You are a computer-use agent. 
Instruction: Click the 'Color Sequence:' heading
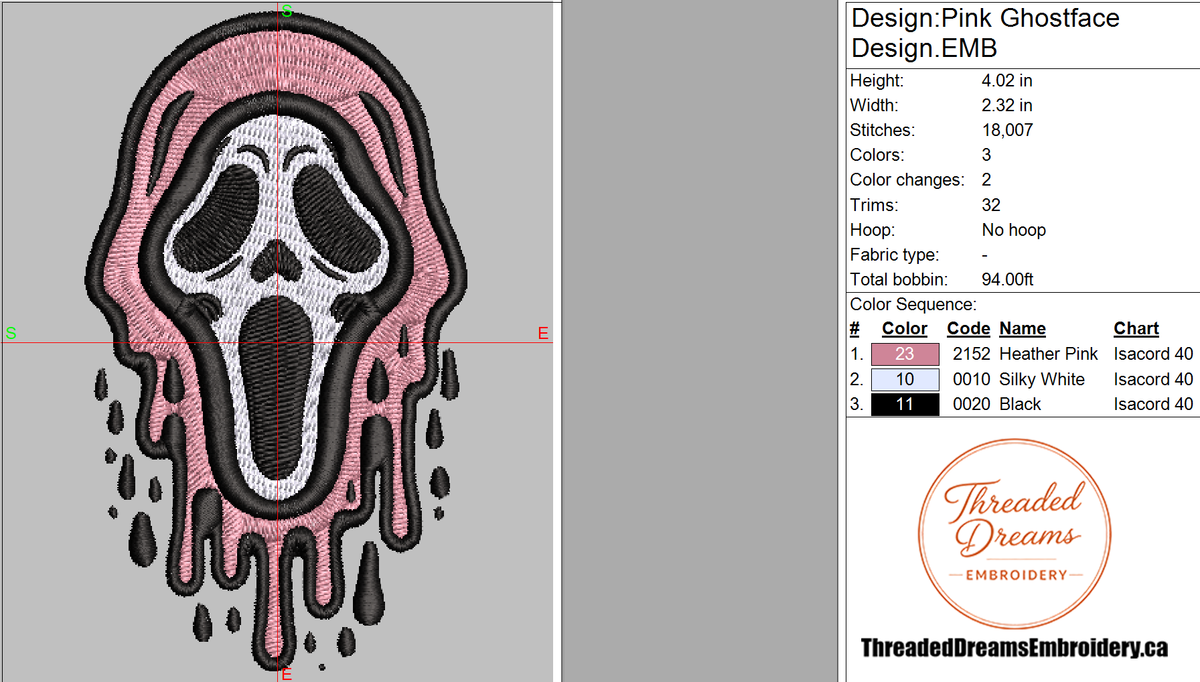[913, 305]
